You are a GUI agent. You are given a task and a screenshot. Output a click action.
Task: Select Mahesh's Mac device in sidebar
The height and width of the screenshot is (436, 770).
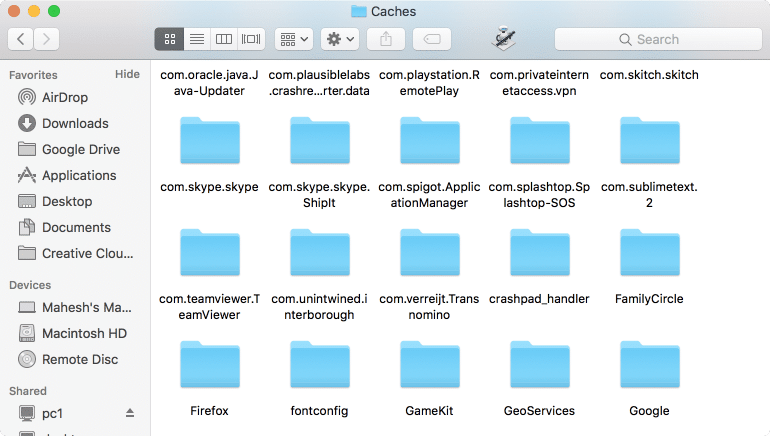click(75, 307)
